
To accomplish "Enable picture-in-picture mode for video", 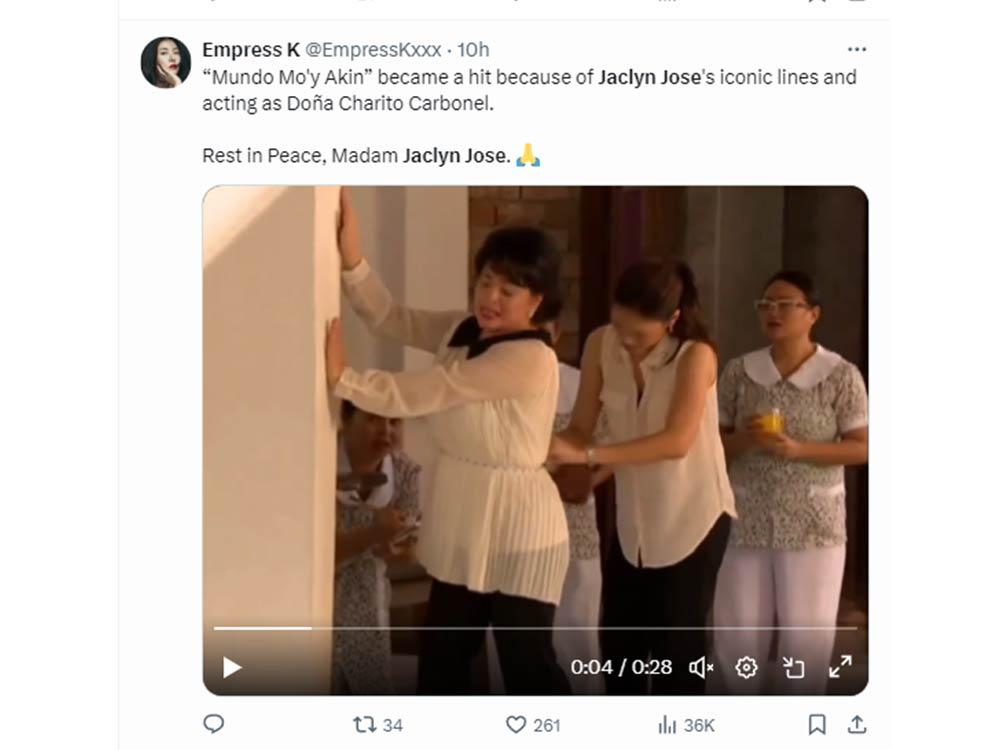I will 793,667.
